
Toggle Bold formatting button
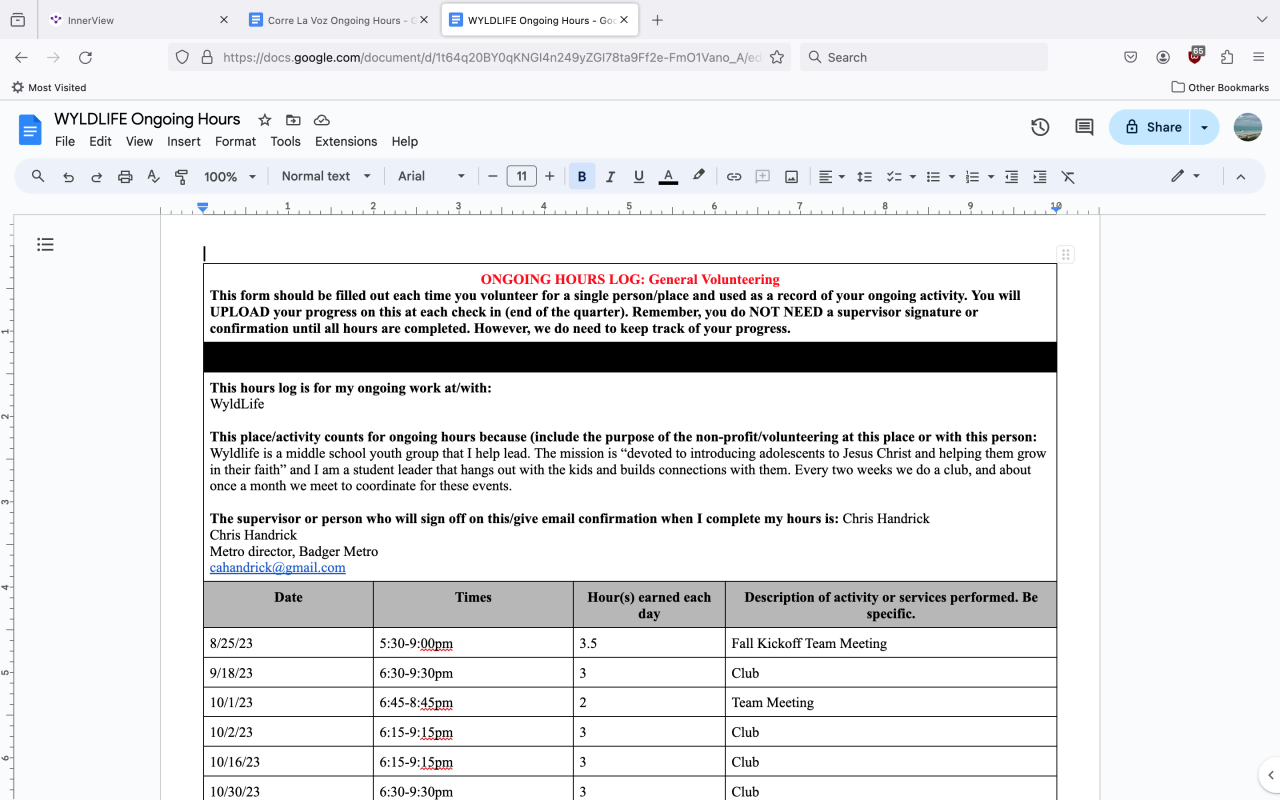(x=582, y=177)
